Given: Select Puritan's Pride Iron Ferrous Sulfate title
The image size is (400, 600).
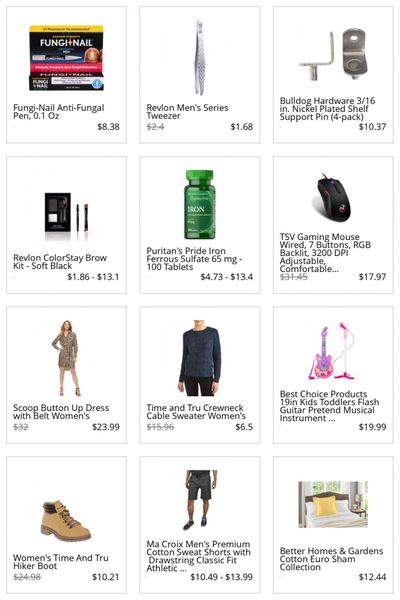Looking at the screenshot, I should click(x=194, y=259).
